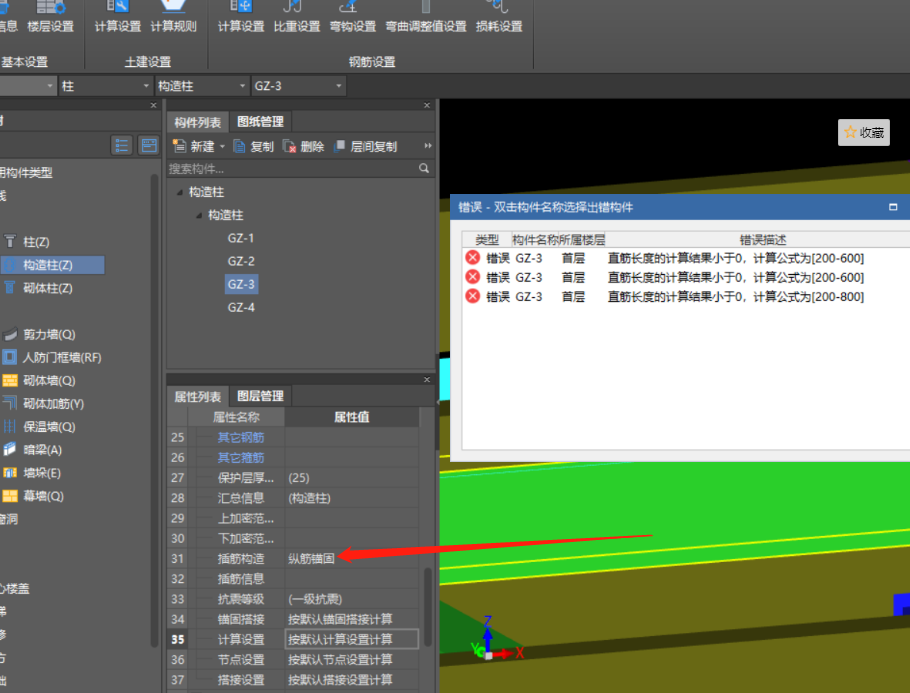Click the search magnifier icon in 构件列表
Screen dimensions: 910x693
[x=424, y=168]
